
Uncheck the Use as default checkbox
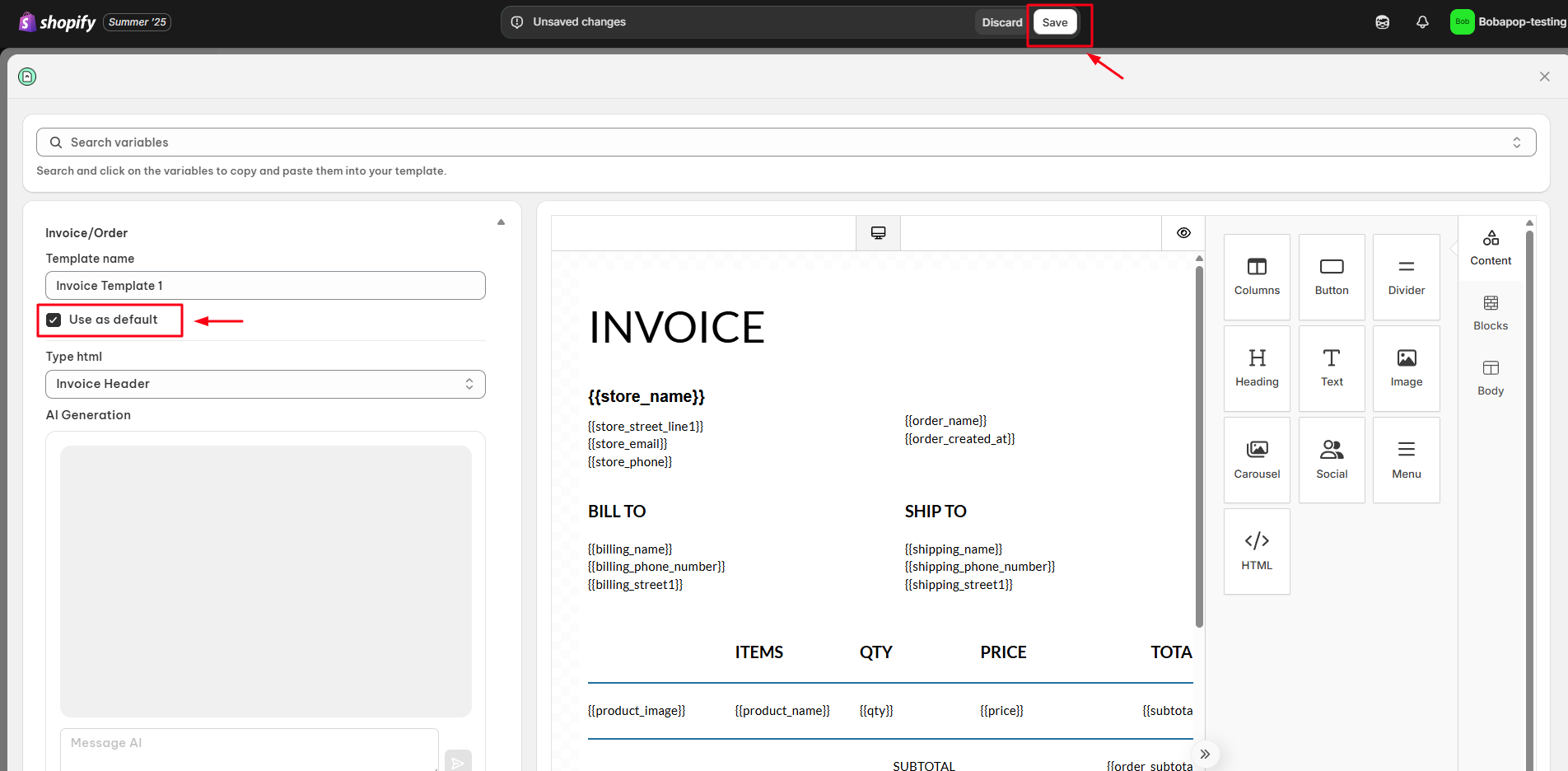coord(54,320)
